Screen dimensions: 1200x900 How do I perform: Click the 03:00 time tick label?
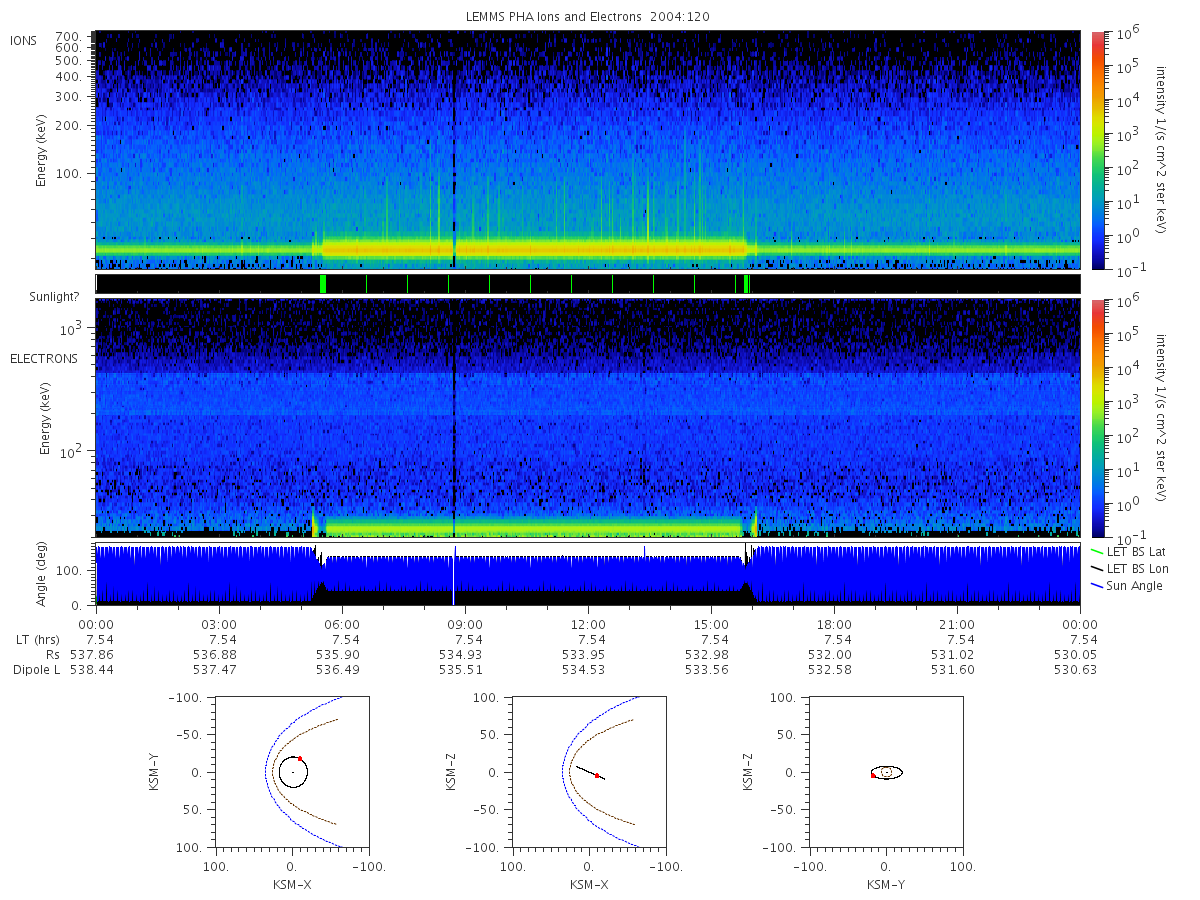point(219,623)
